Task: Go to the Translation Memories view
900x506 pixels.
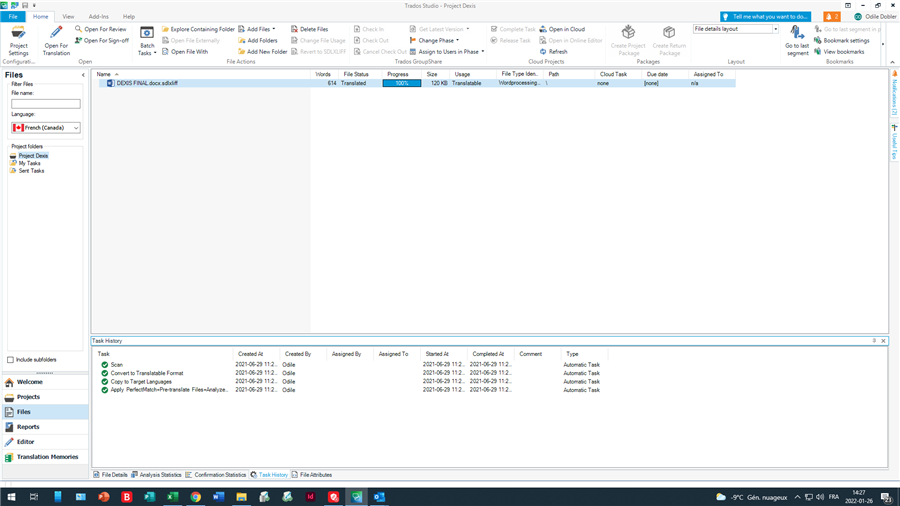Action: pyautogui.click(x=45, y=457)
